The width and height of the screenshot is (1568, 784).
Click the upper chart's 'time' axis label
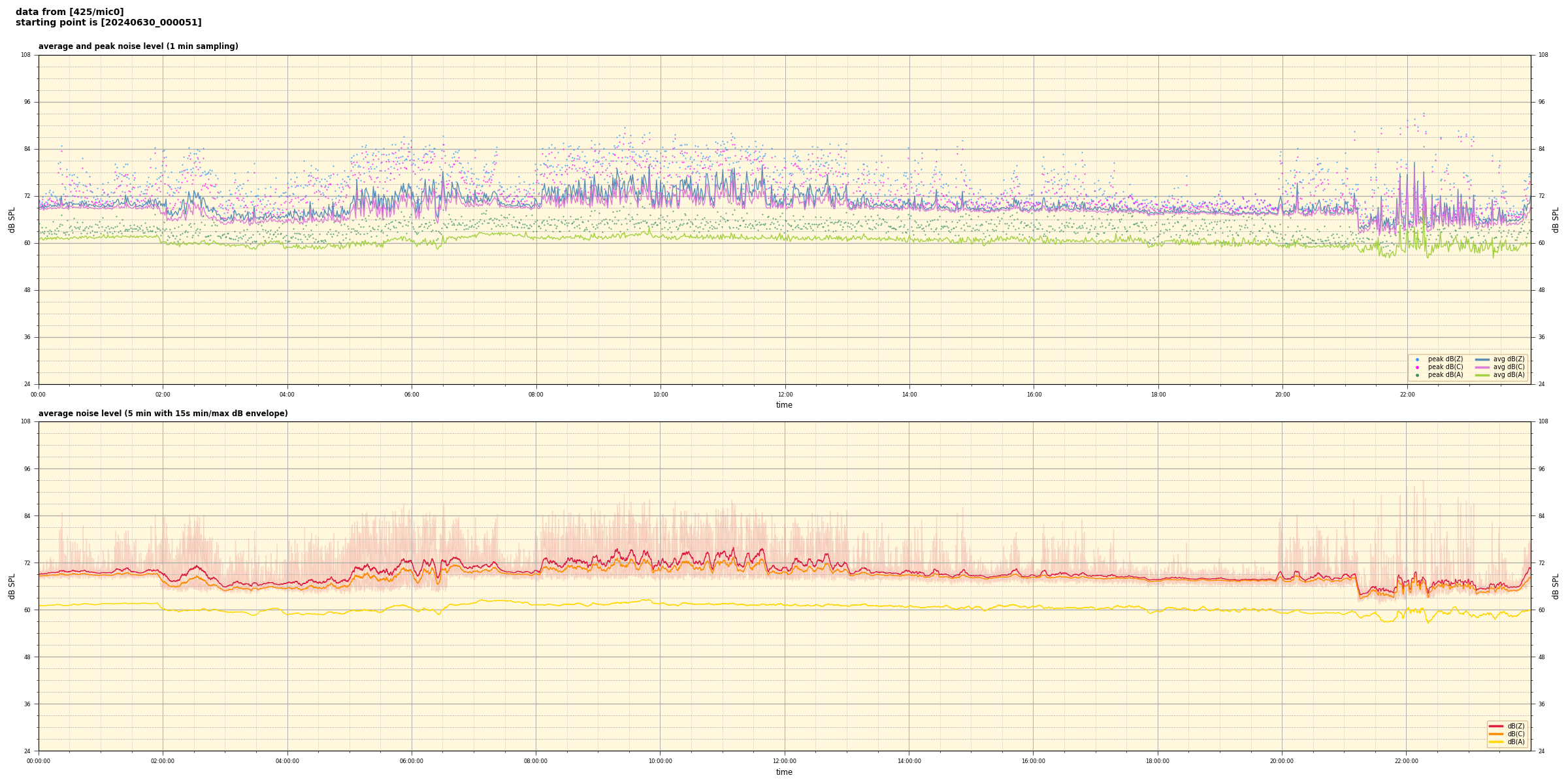[x=784, y=405]
